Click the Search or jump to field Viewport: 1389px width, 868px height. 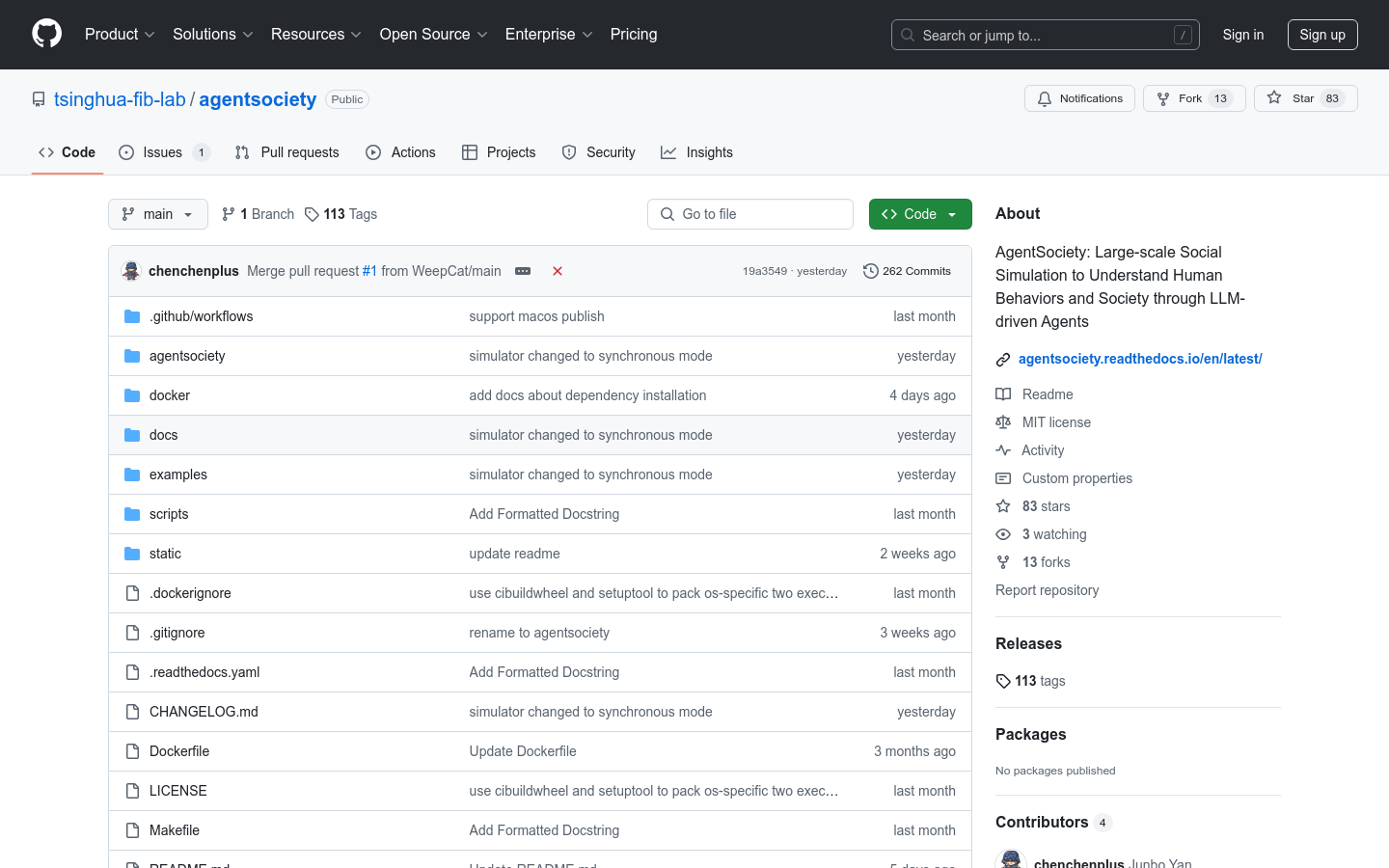point(1046,35)
